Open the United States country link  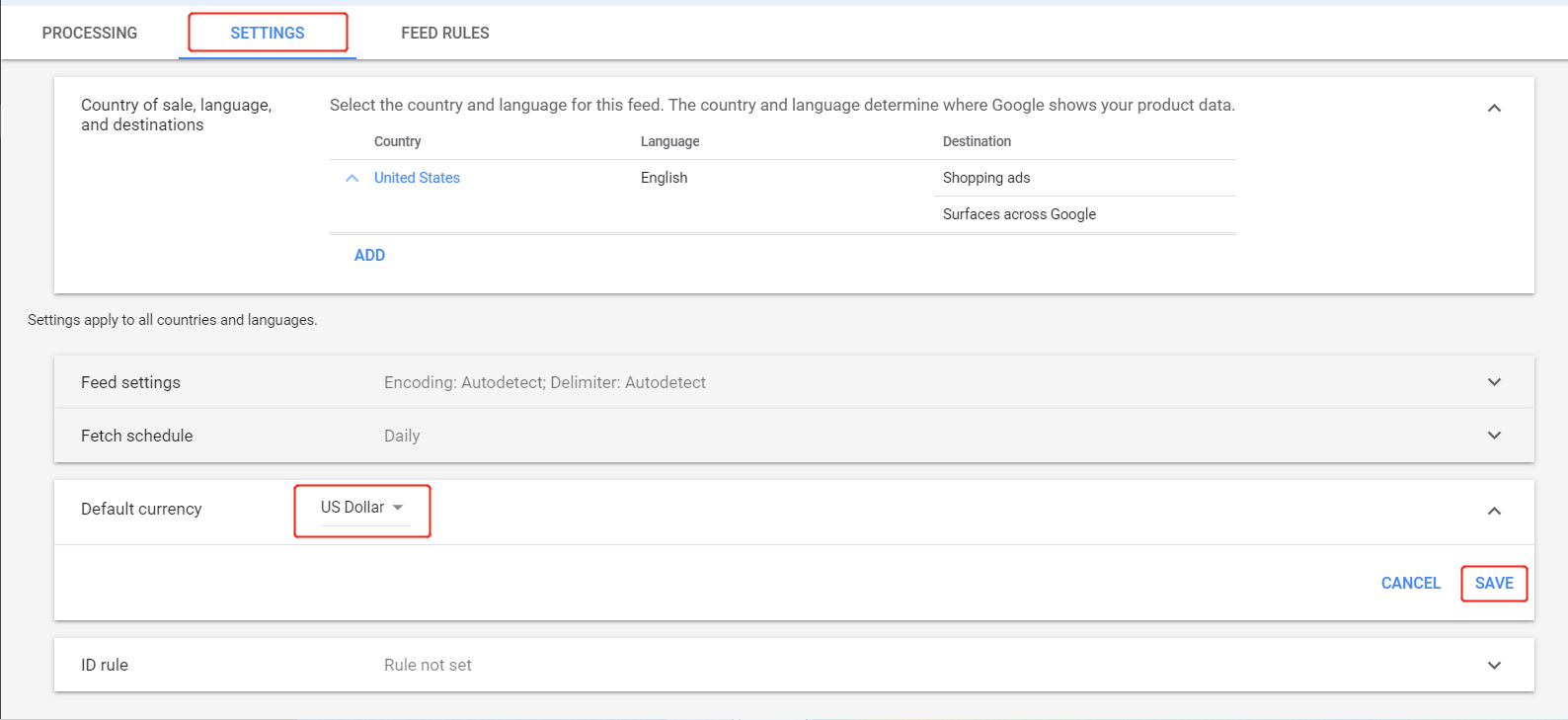pos(417,178)
